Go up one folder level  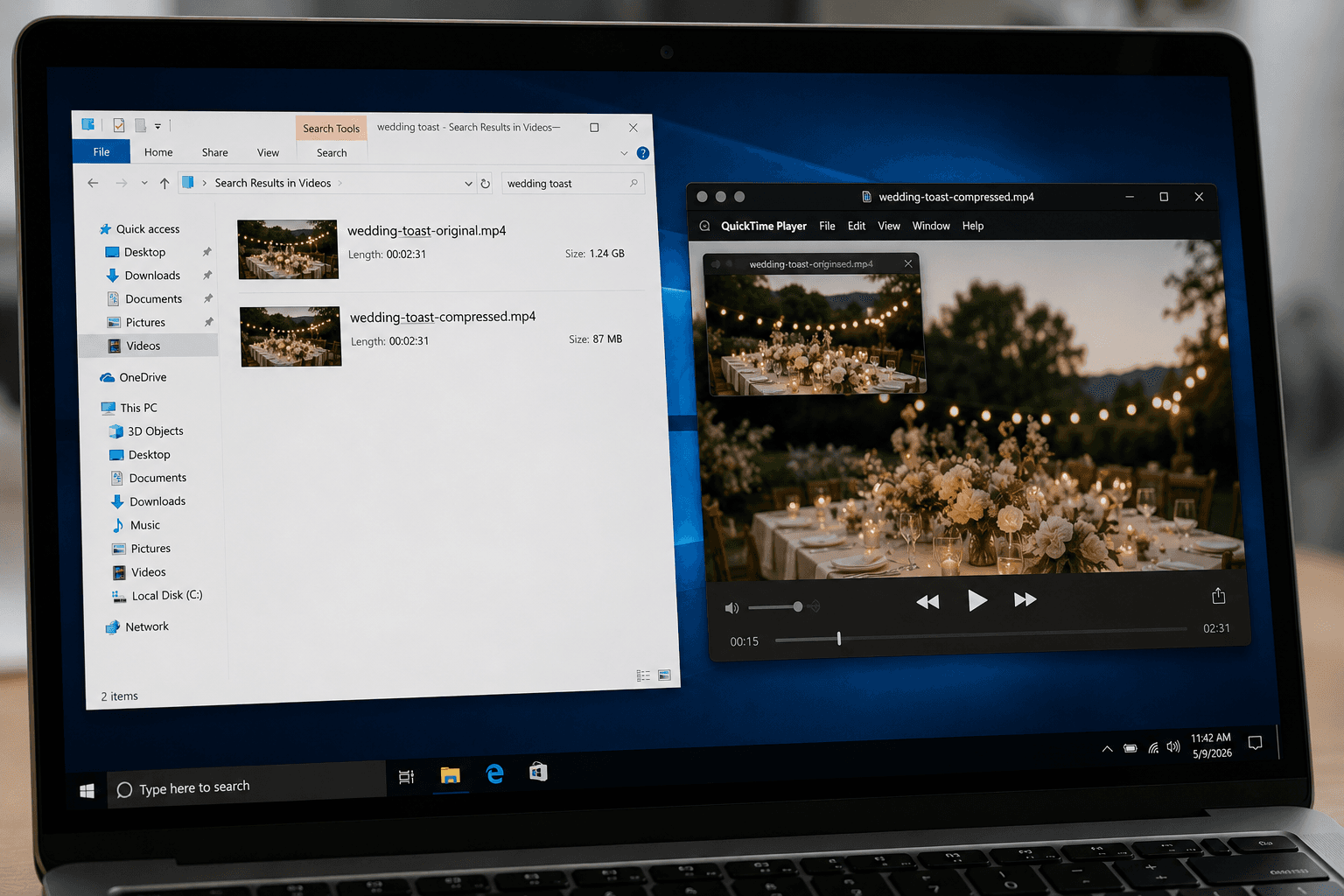(164, 183)
